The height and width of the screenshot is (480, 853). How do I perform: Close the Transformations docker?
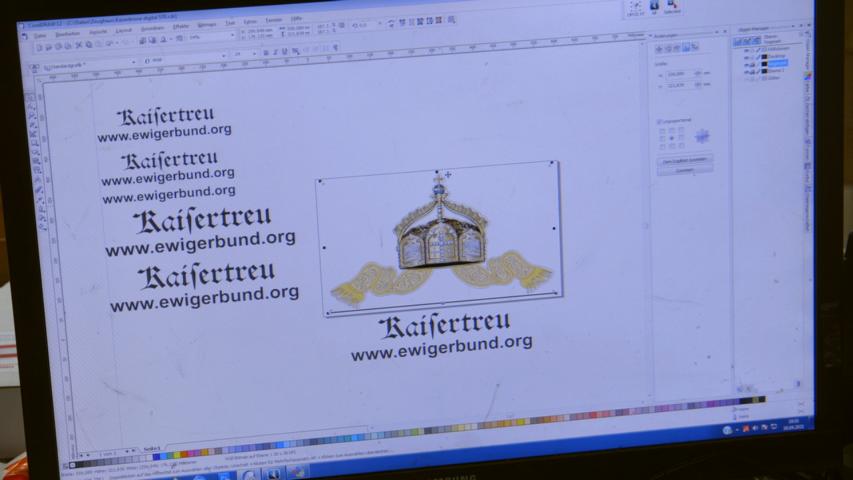click(x=725, y=31)
